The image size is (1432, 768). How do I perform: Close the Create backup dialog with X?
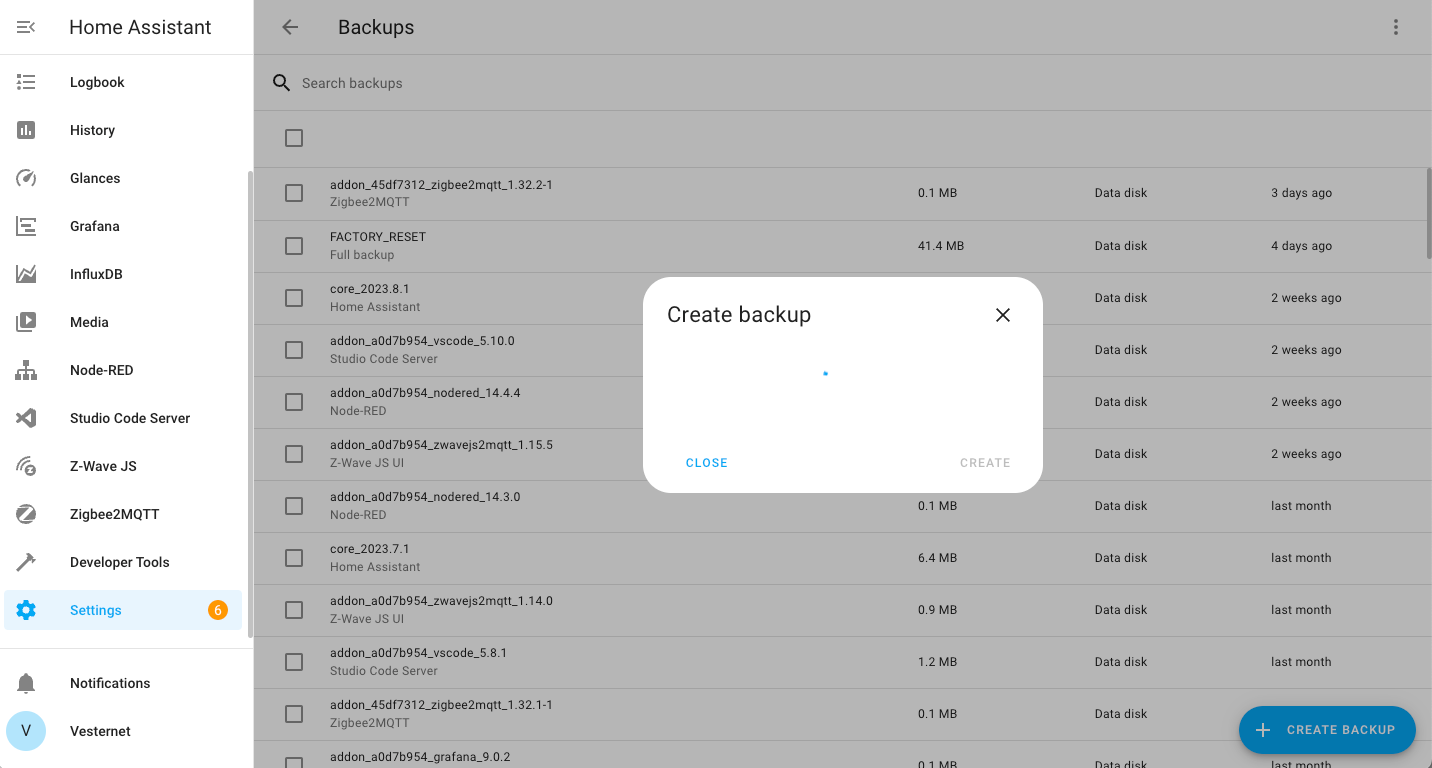(1003, 315)
